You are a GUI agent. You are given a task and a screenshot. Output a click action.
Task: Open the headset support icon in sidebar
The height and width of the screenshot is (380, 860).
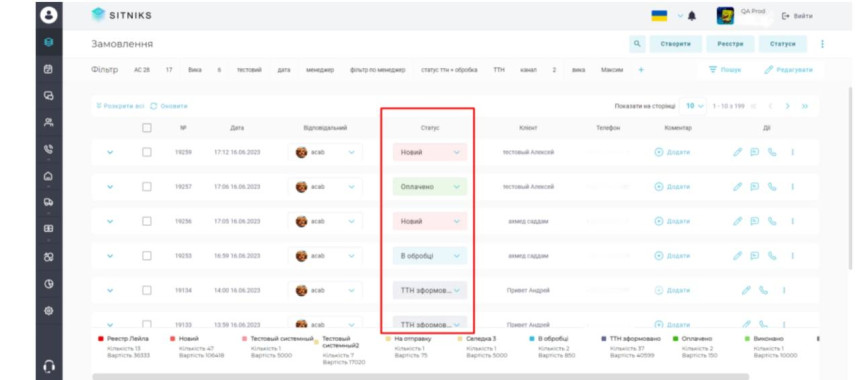click(49, 366)
